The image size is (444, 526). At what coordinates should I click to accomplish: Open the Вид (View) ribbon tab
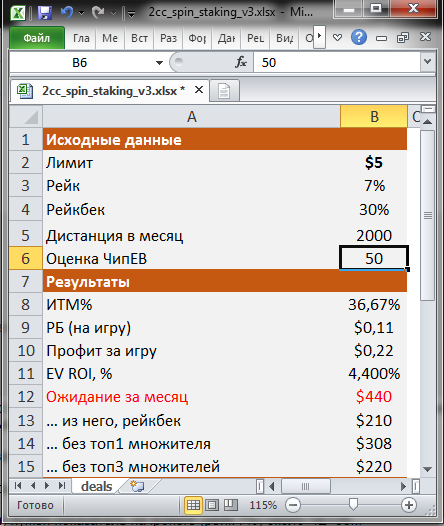tap(284, 38)
